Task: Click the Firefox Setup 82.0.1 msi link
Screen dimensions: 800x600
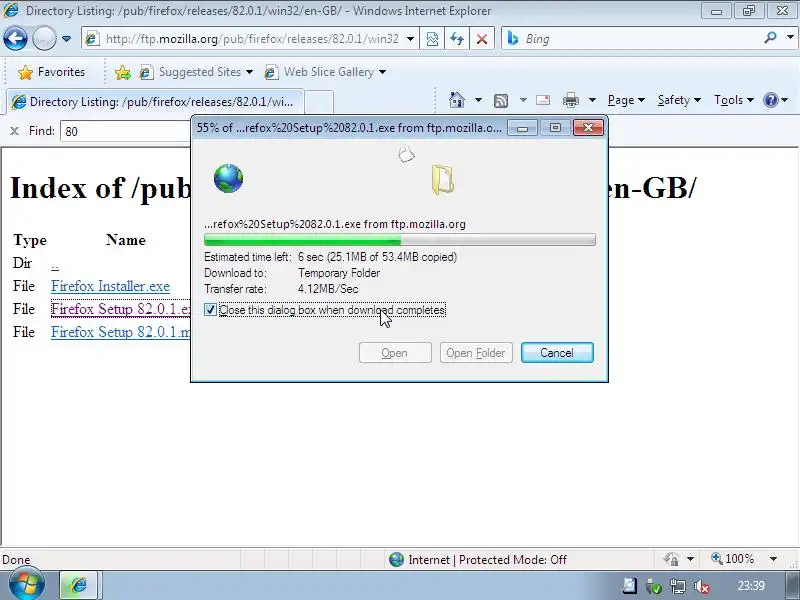Action: click(120, 332)
